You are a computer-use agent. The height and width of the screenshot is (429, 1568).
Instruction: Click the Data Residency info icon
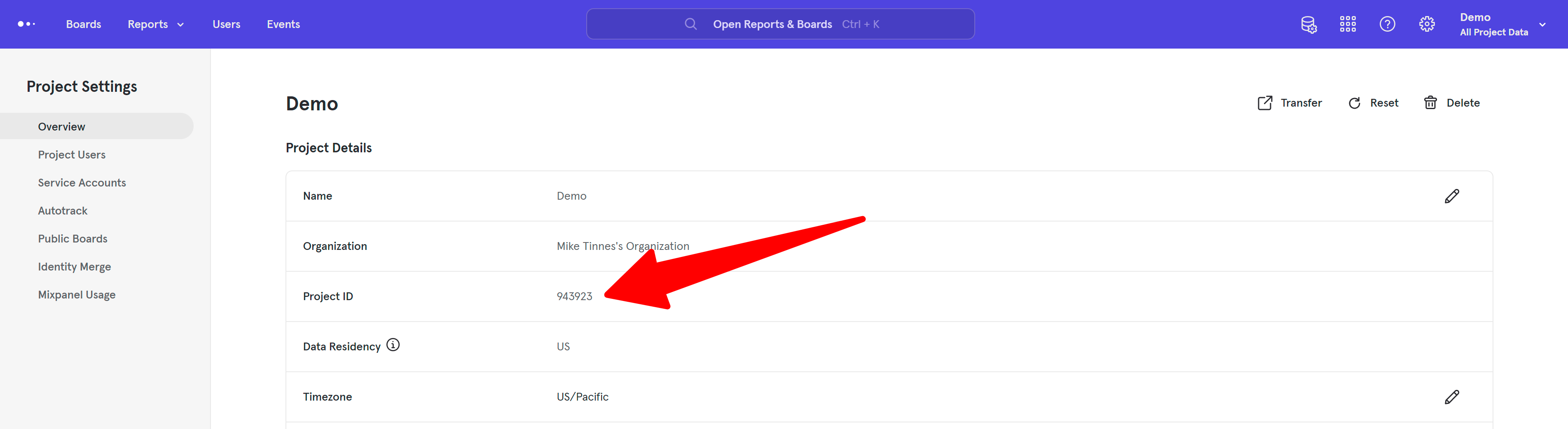[x=393, y=345]
